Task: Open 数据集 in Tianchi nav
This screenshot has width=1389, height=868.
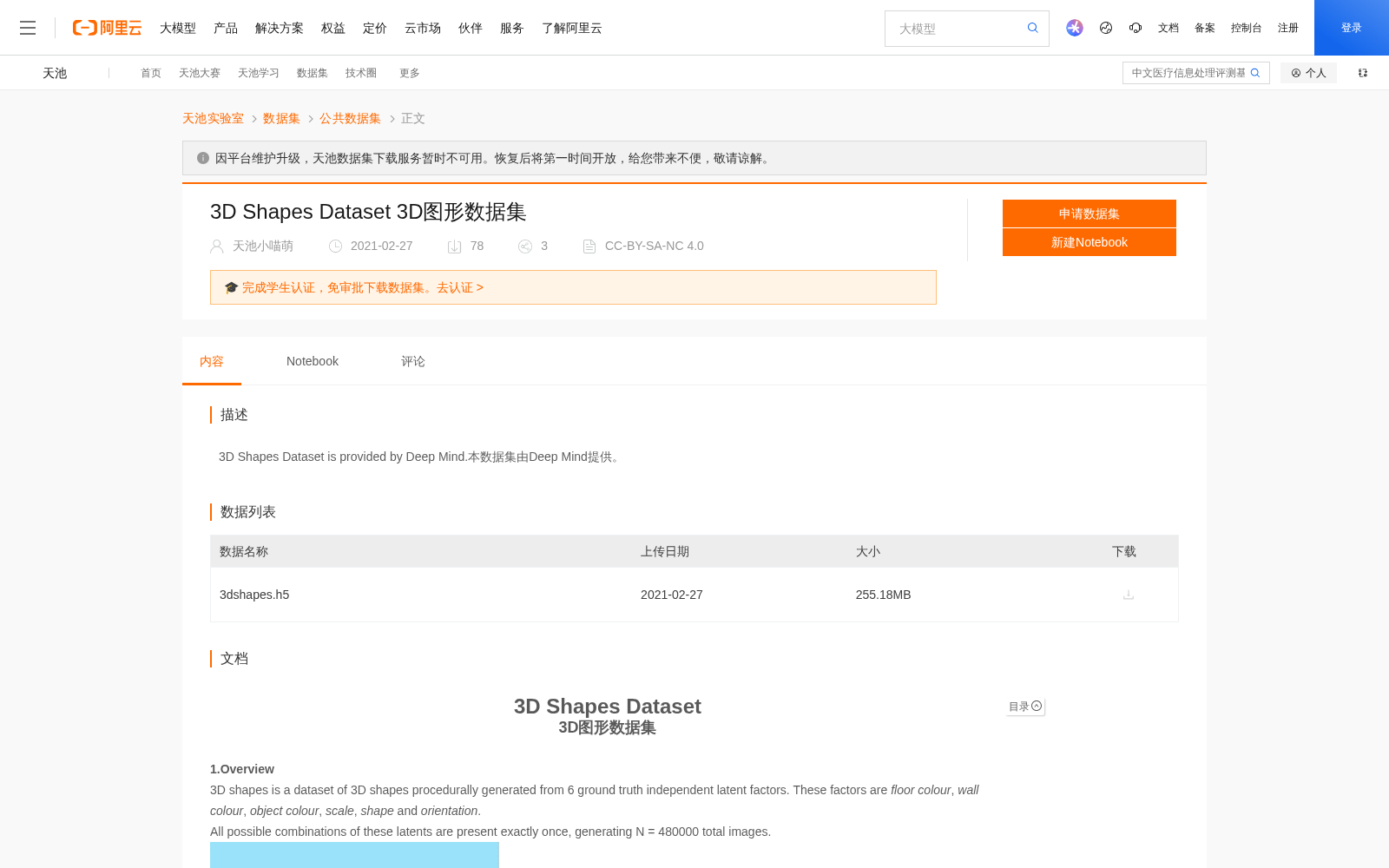Action: (313, 73)
